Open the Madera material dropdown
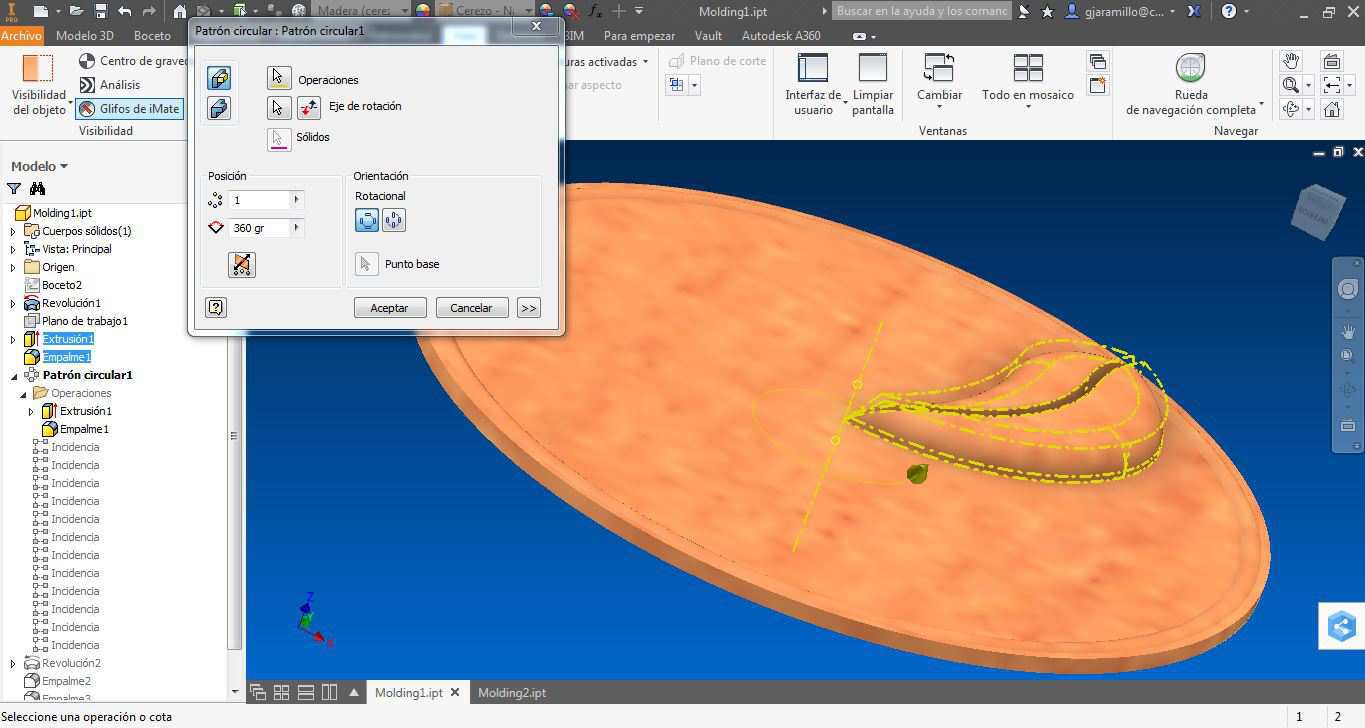This screenshot has height=728, width=1365. (x=362, y=11)
